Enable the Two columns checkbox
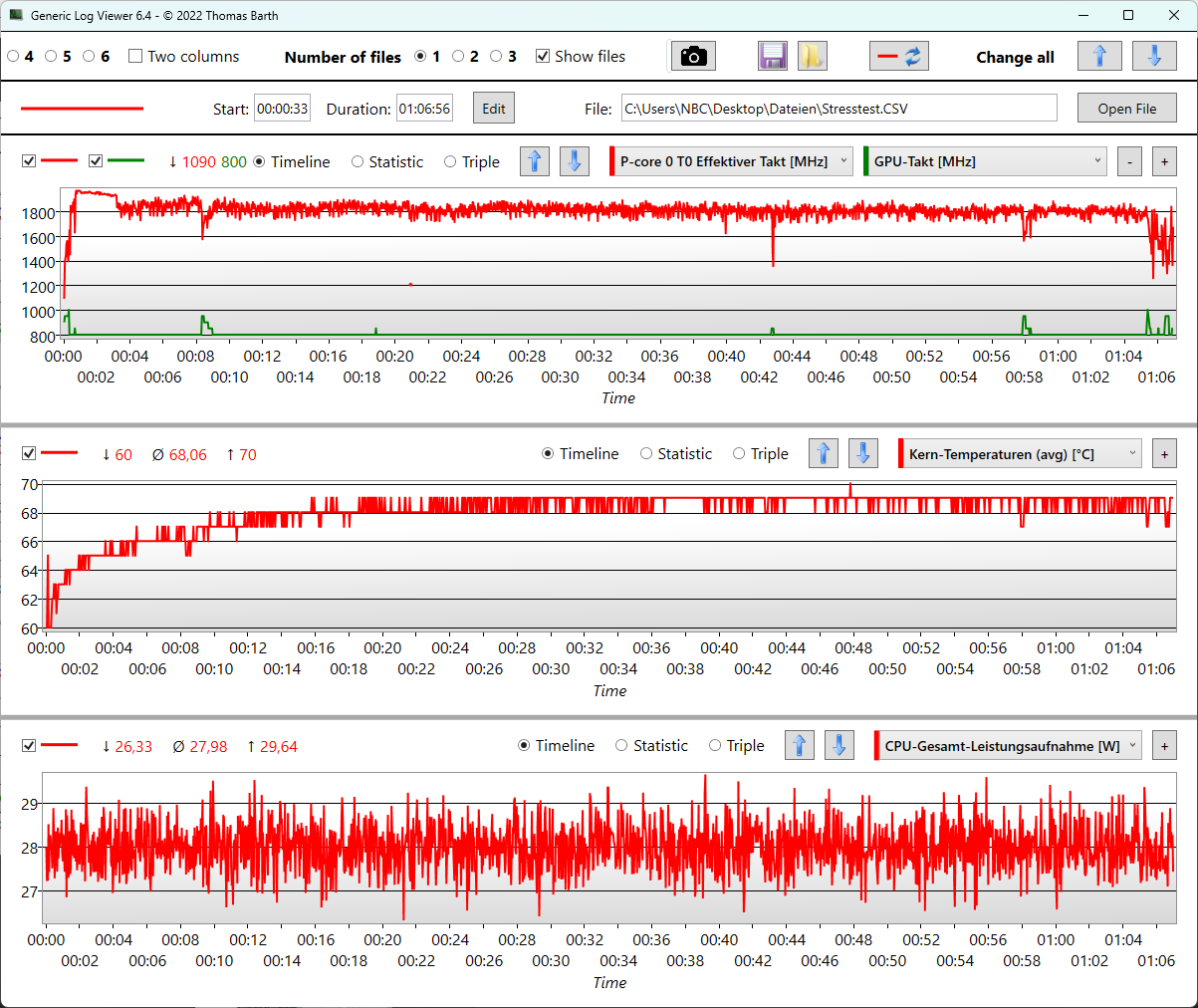 tap(135, 57)
